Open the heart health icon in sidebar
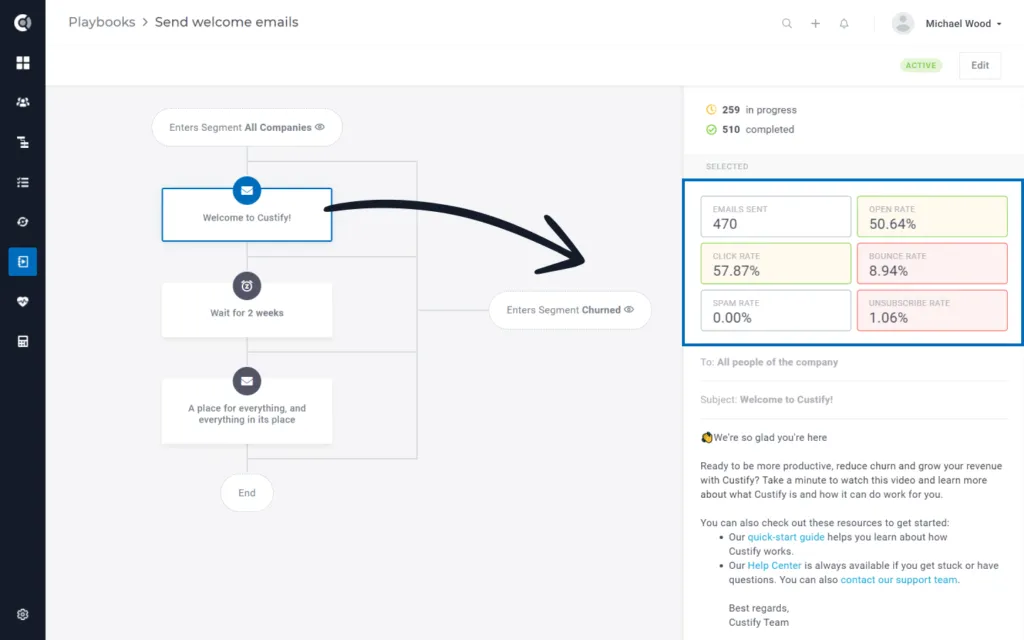 (23, 302)
